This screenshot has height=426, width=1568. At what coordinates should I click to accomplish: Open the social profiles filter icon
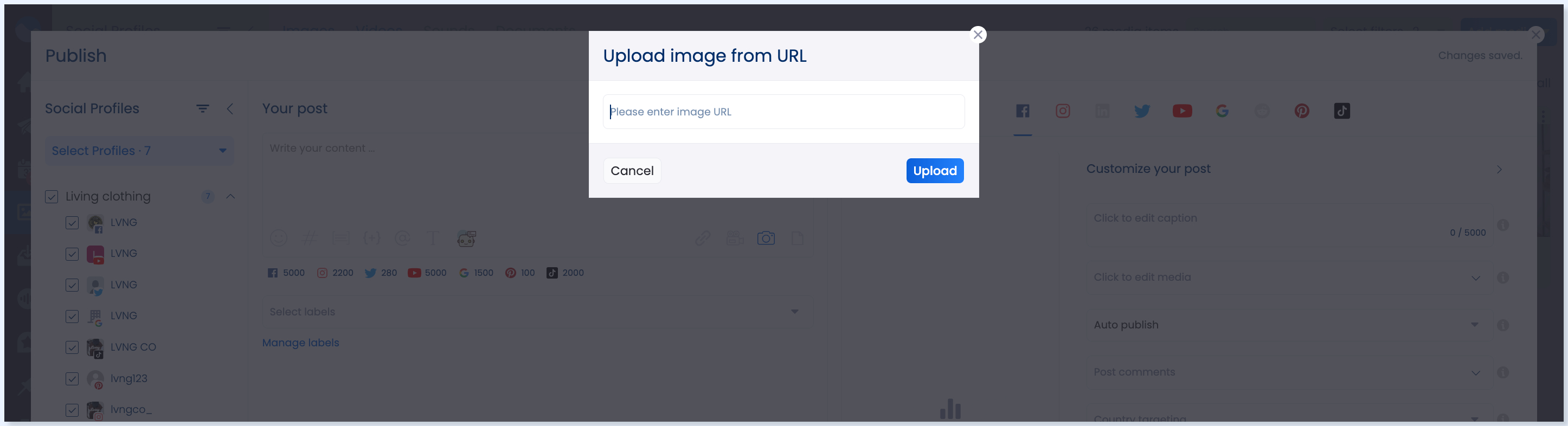coord(203,108)
